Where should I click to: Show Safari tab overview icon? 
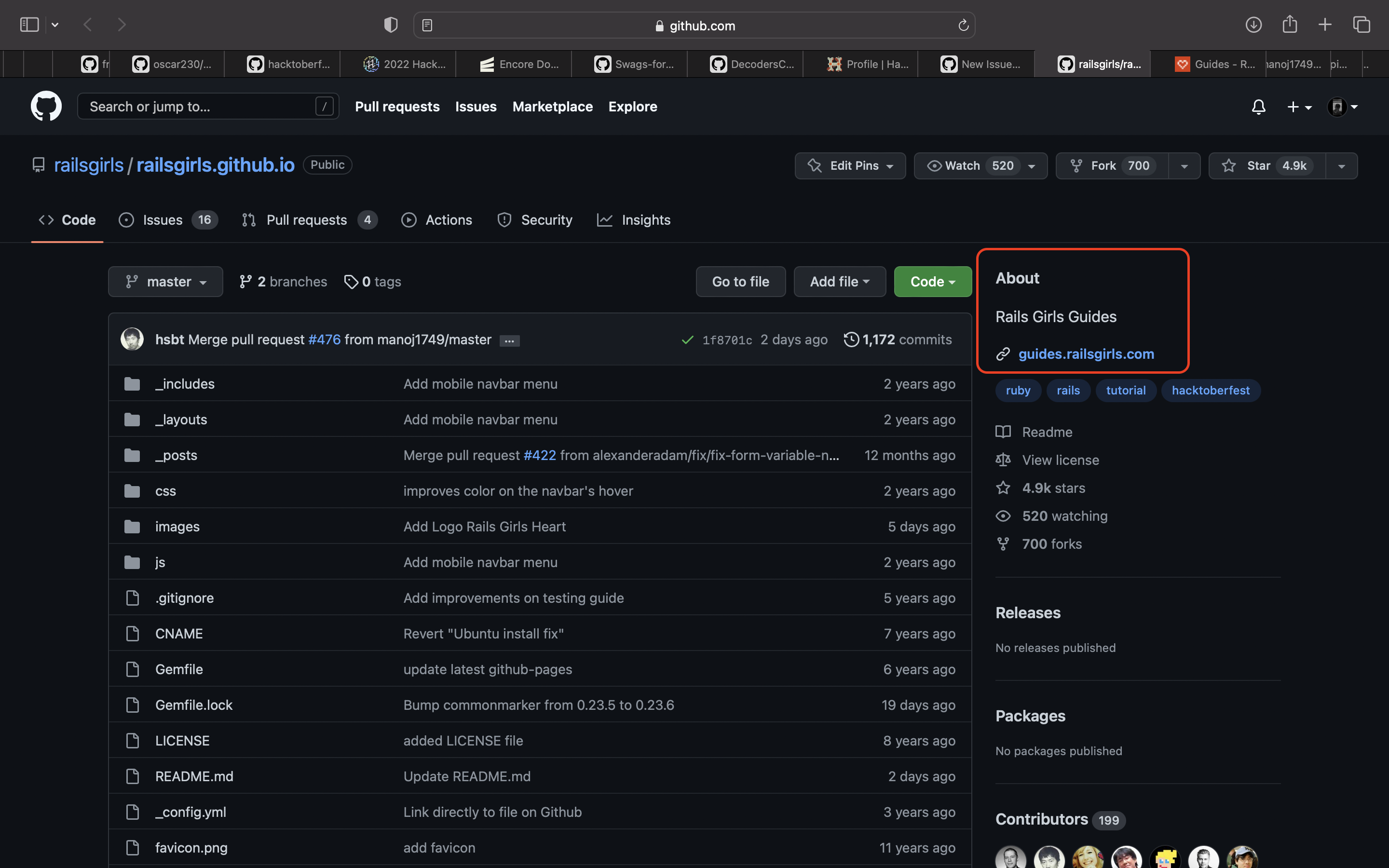point(1361,25)
